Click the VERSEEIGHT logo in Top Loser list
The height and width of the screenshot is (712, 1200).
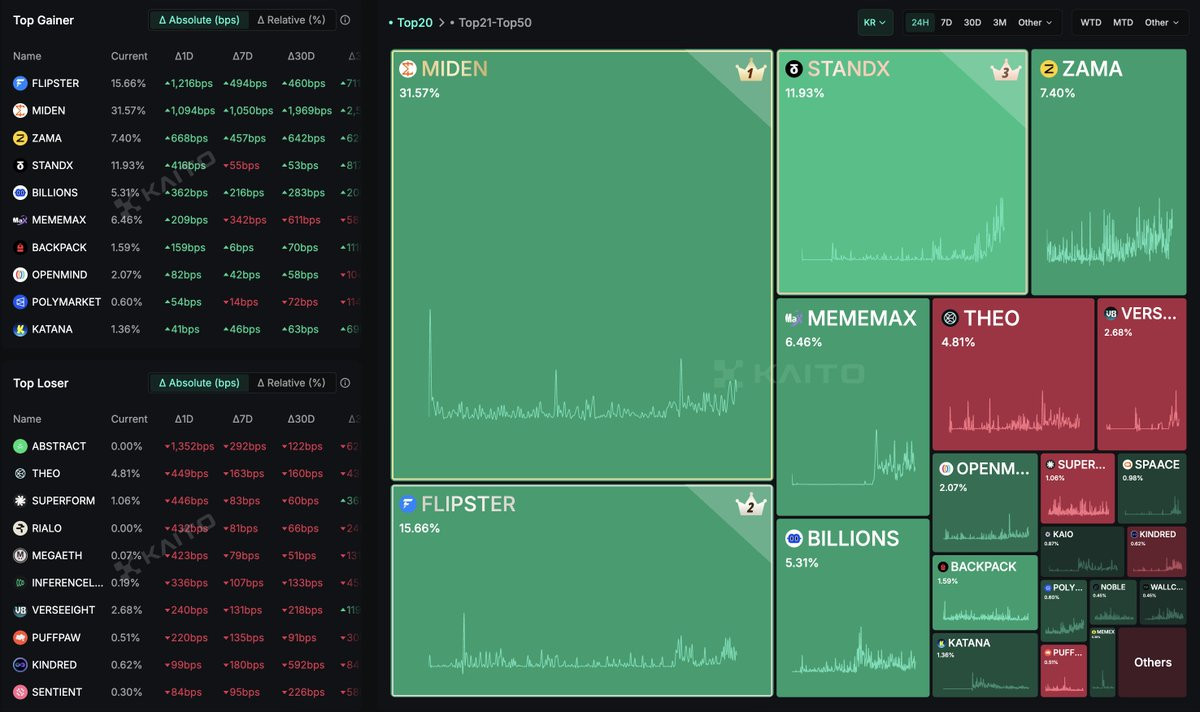[x=20, y=610]
